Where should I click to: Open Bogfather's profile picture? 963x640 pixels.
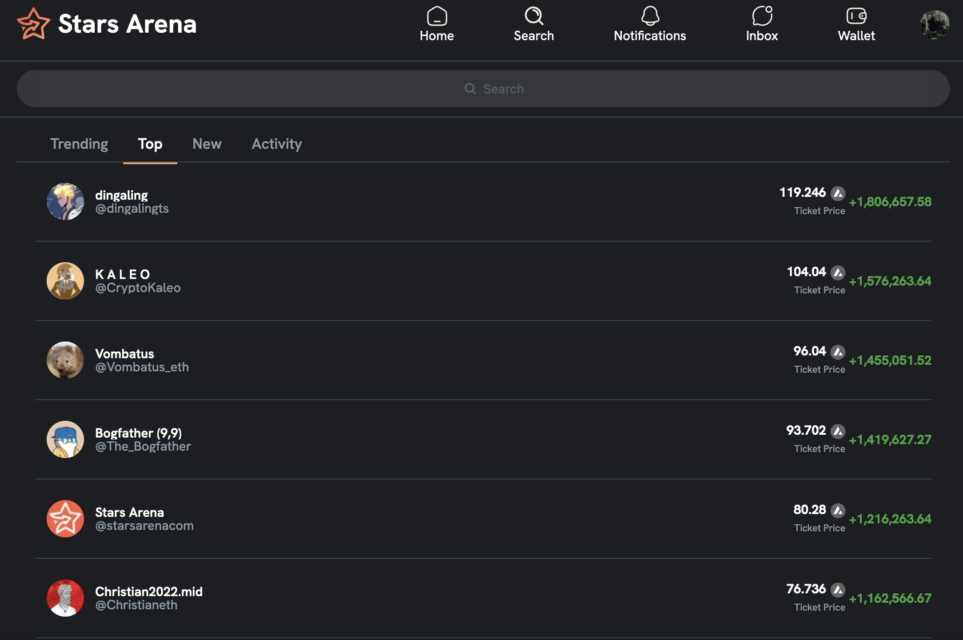(65, 439)
